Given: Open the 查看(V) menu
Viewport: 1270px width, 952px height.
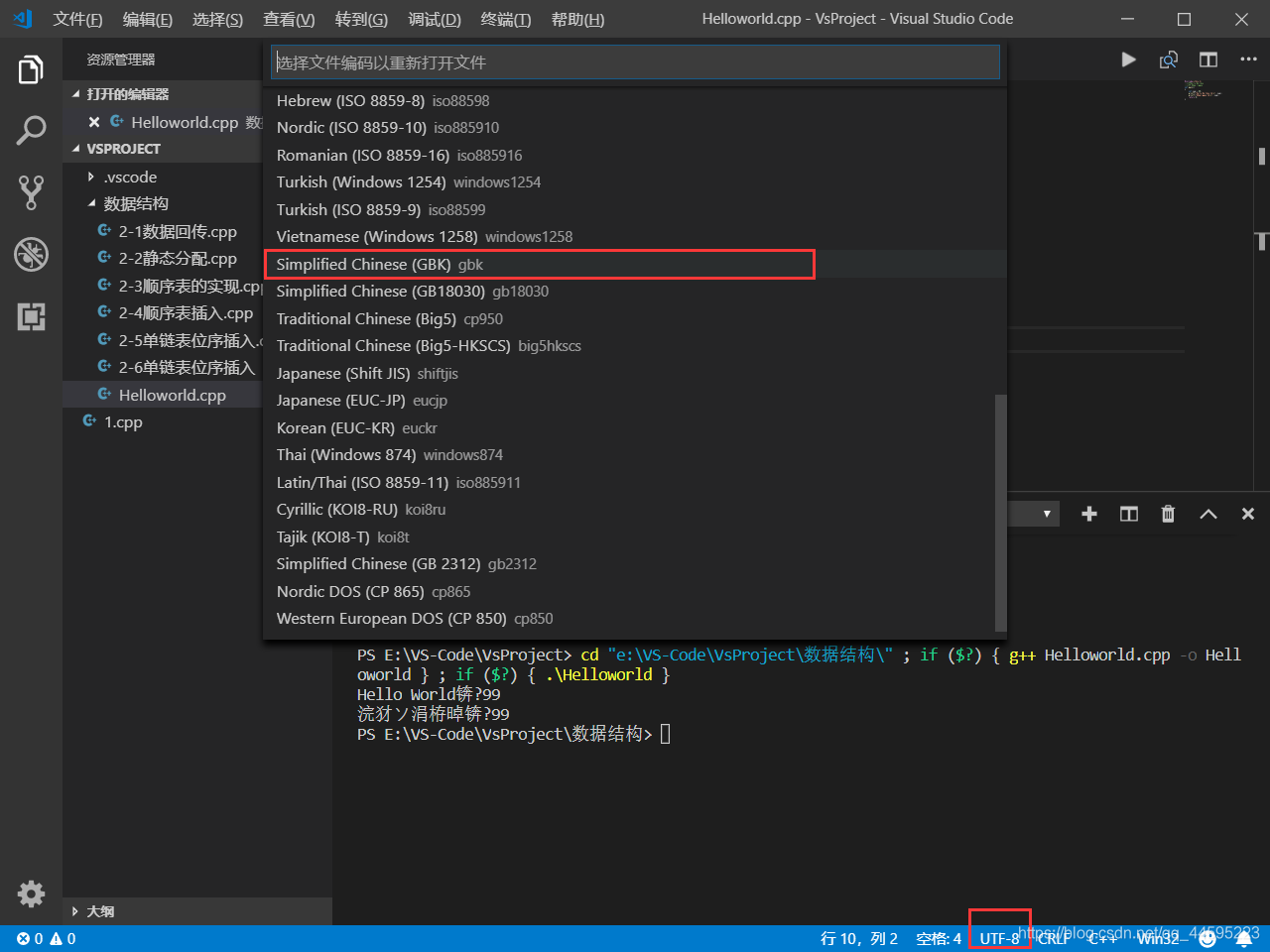Looking at the screenshot, I should tap(289, 19).
